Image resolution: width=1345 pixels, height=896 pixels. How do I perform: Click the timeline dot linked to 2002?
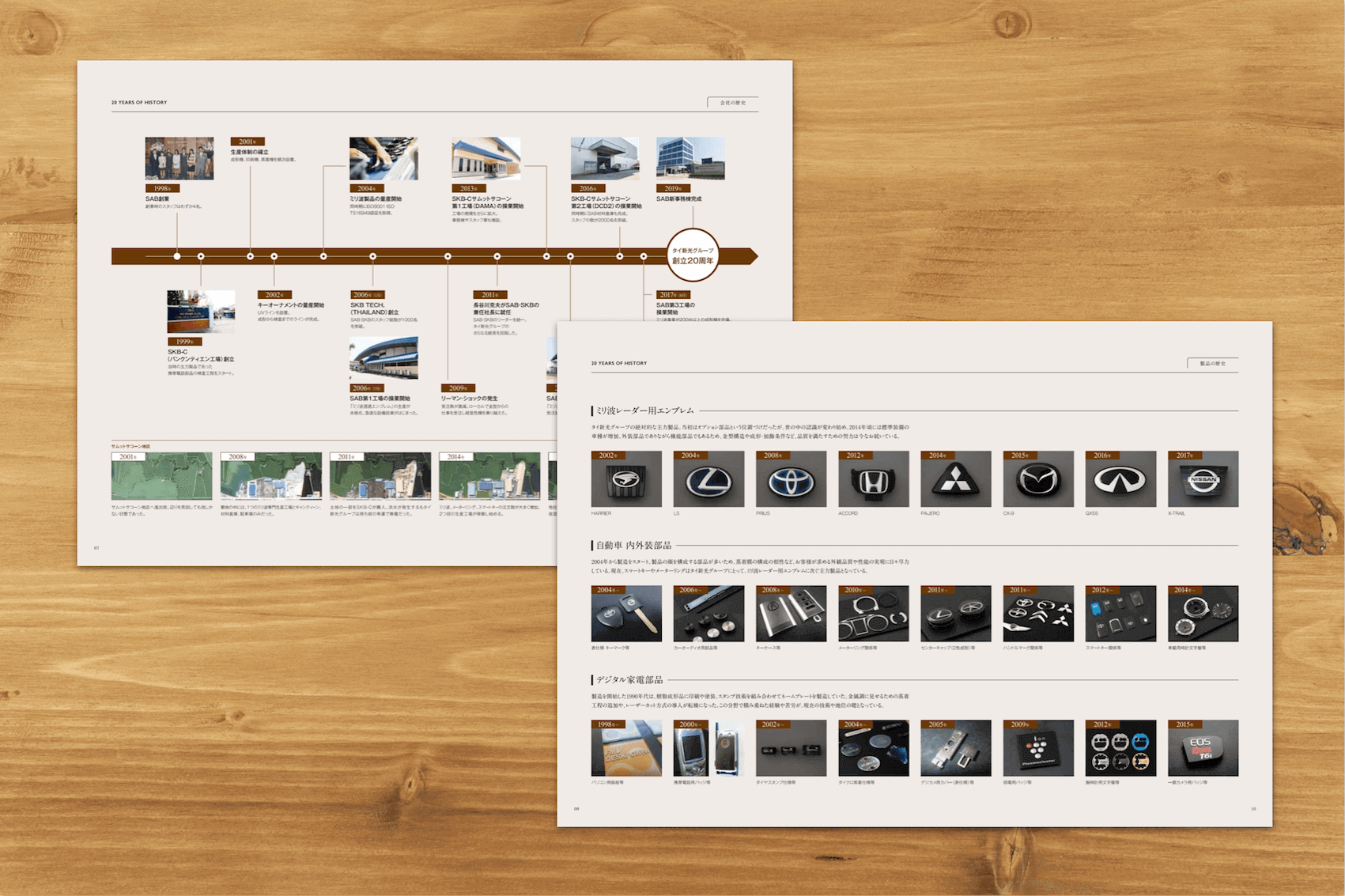(x=274, y=256)
